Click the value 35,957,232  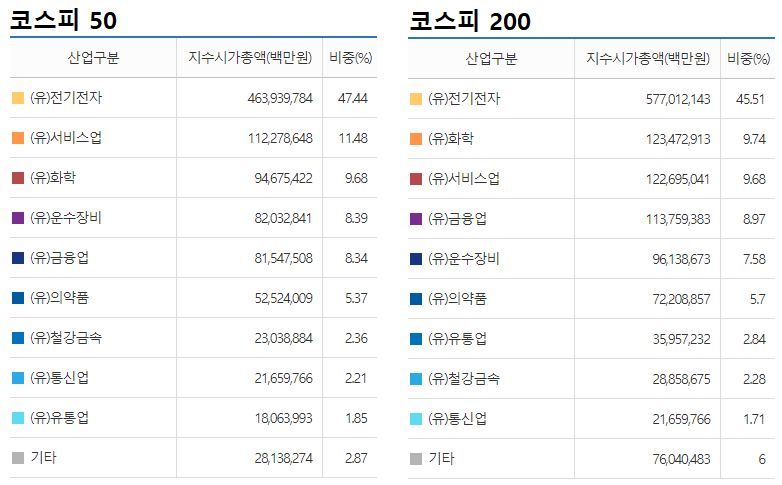(x=681, y=339)
